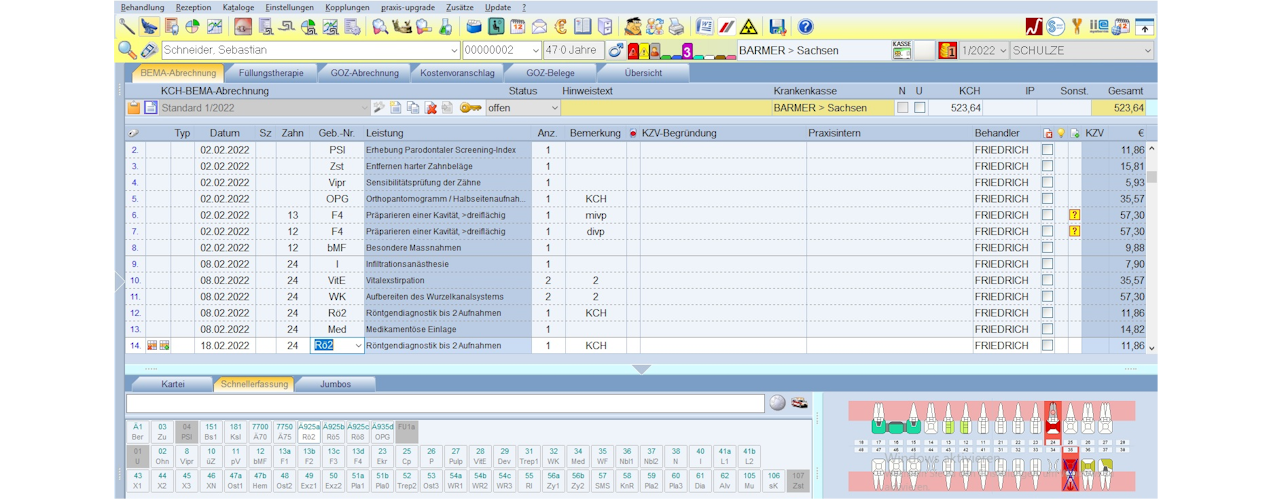
Task: Click the radiation warning X-ray icon
Action: click(x=747, y=27)
